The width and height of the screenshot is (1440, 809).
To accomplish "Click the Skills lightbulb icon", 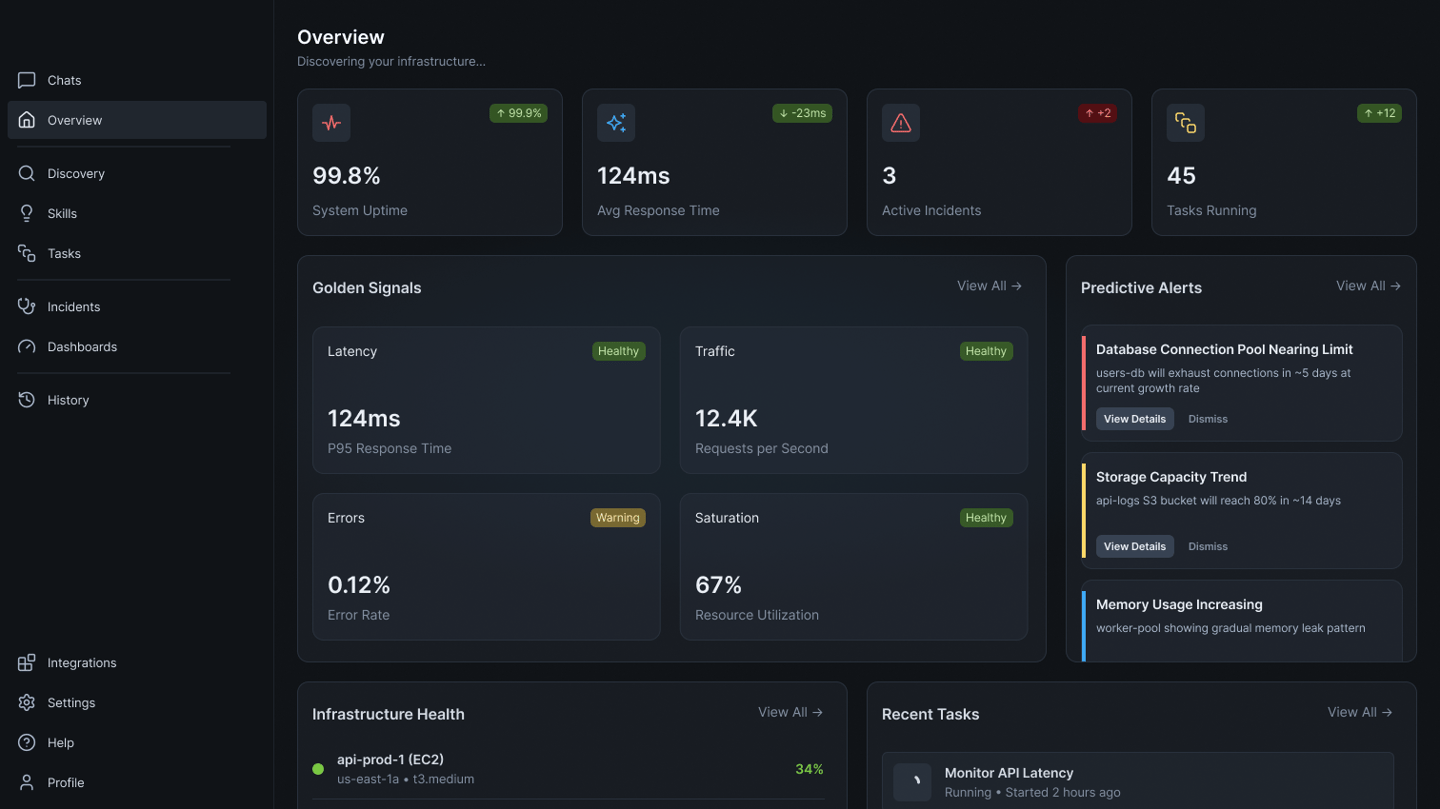I will click(x=27, y=213).
